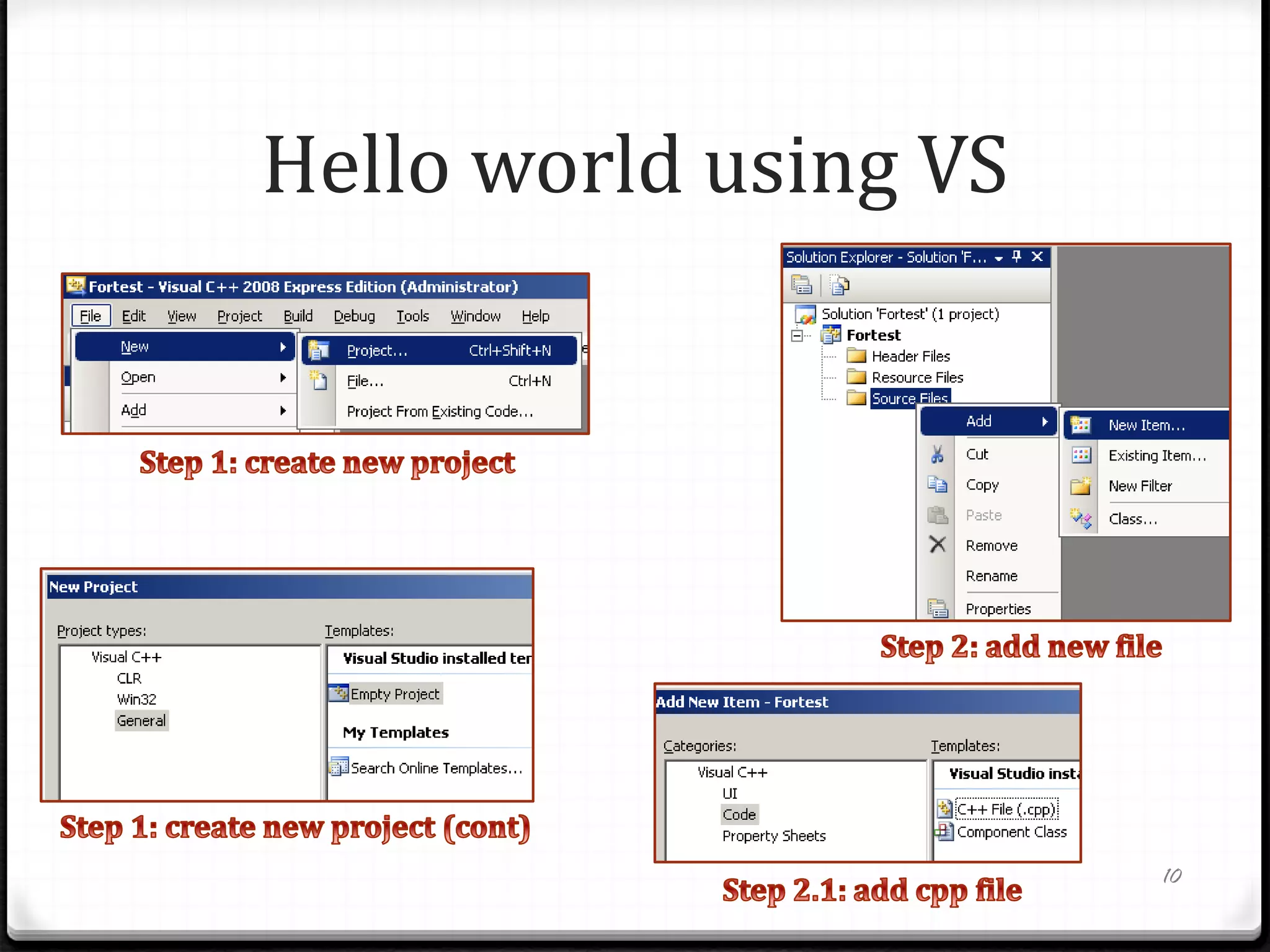
Task: Choose Rename from context menu
Action: [992, 576]
